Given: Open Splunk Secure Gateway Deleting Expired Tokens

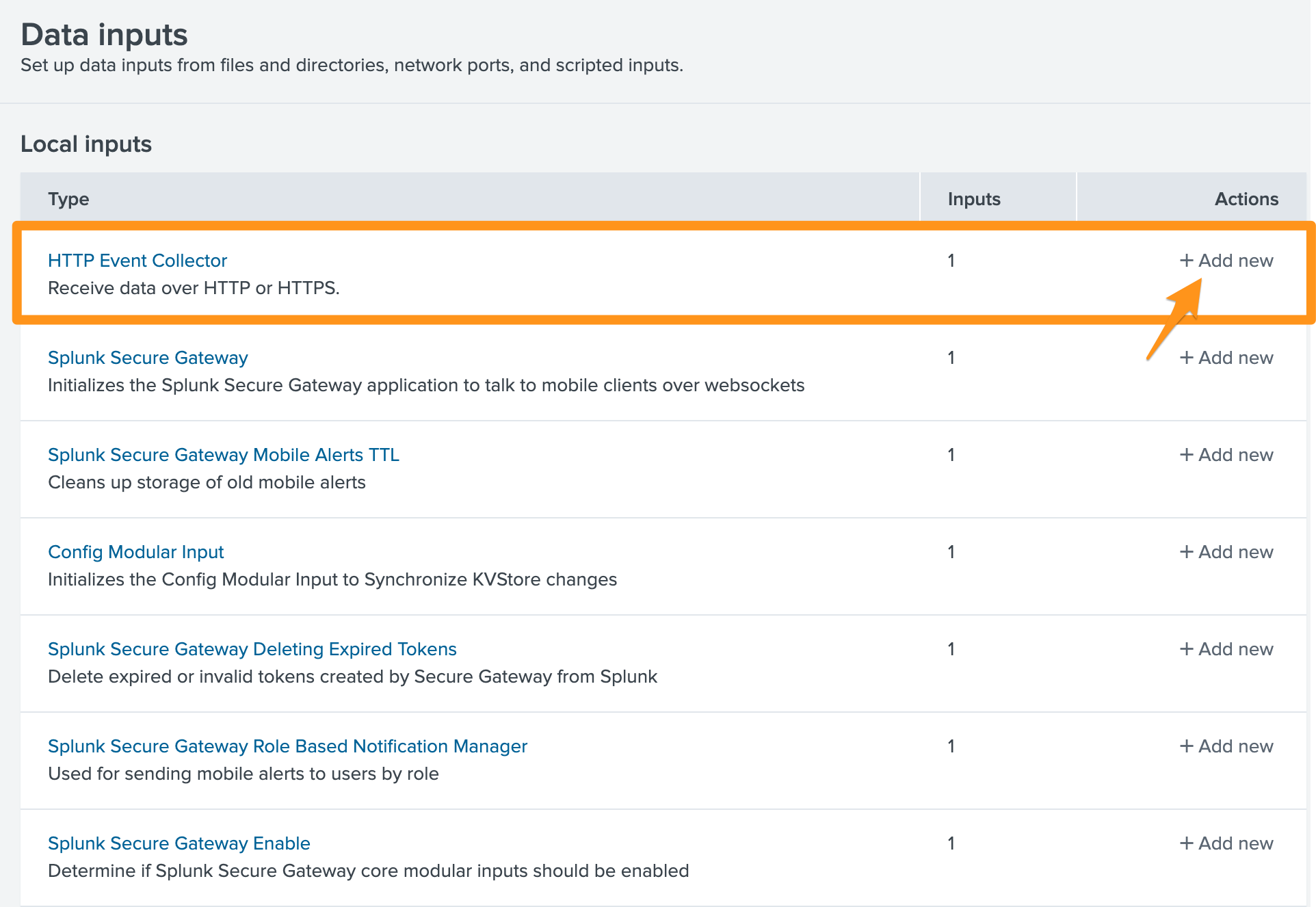Looking at the screenshot, I should coord(252,649).
